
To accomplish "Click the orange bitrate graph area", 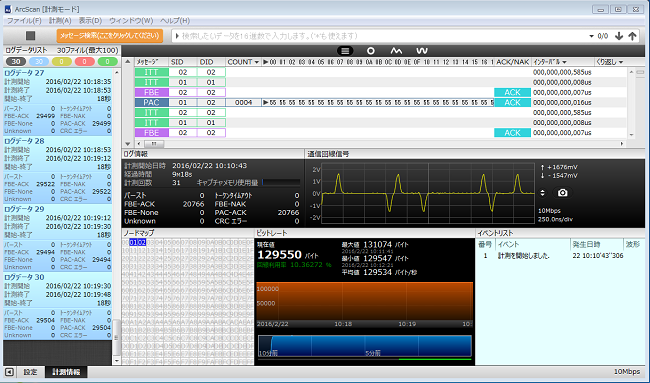I will [365, 301].
